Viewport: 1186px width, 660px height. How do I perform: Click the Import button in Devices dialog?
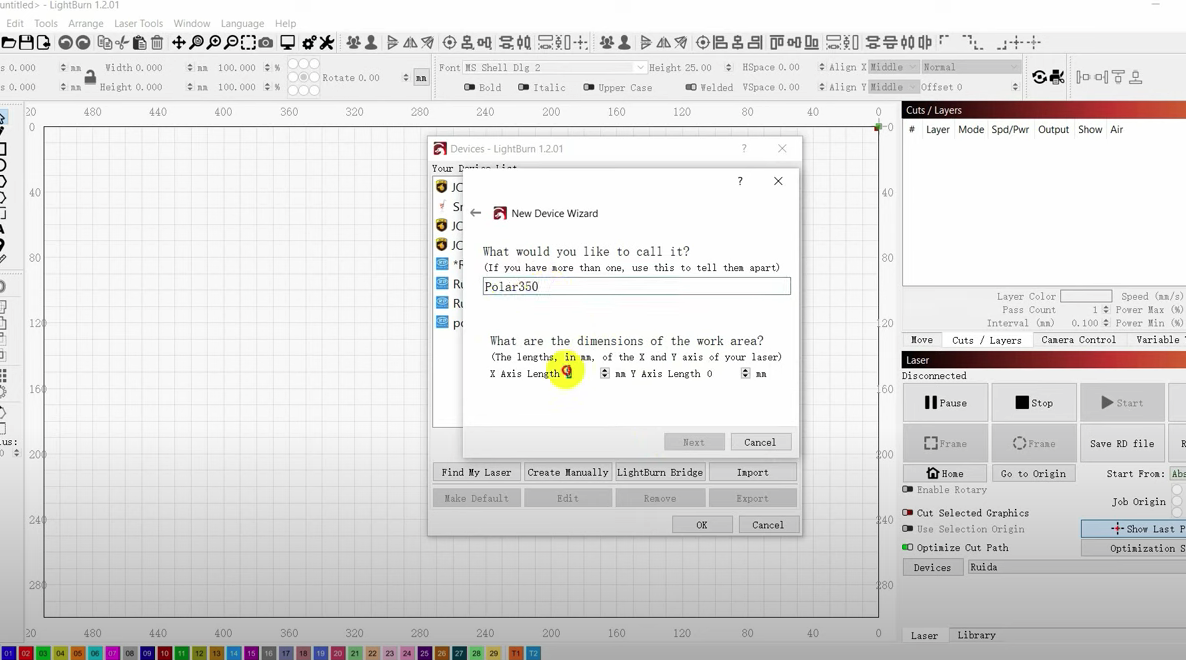coord(753,473)
